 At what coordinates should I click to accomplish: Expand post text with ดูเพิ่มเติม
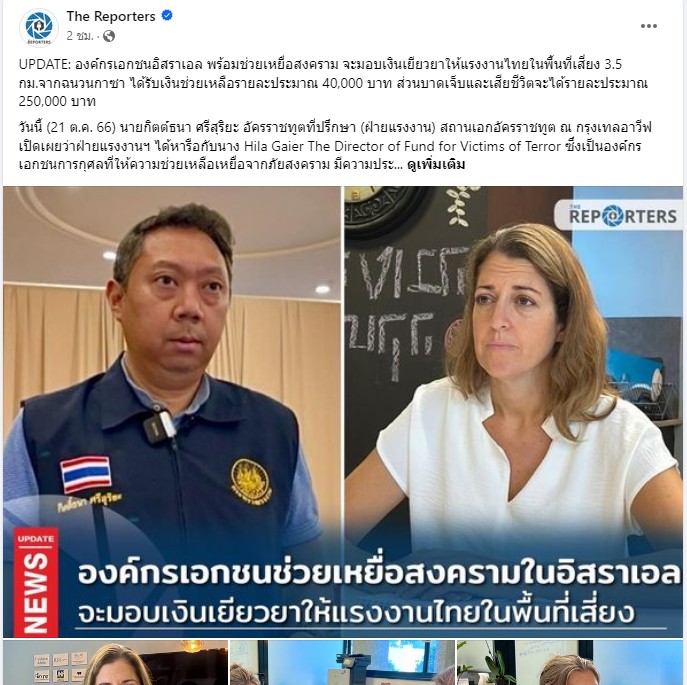pyautogui.click(x=436, y=165)
